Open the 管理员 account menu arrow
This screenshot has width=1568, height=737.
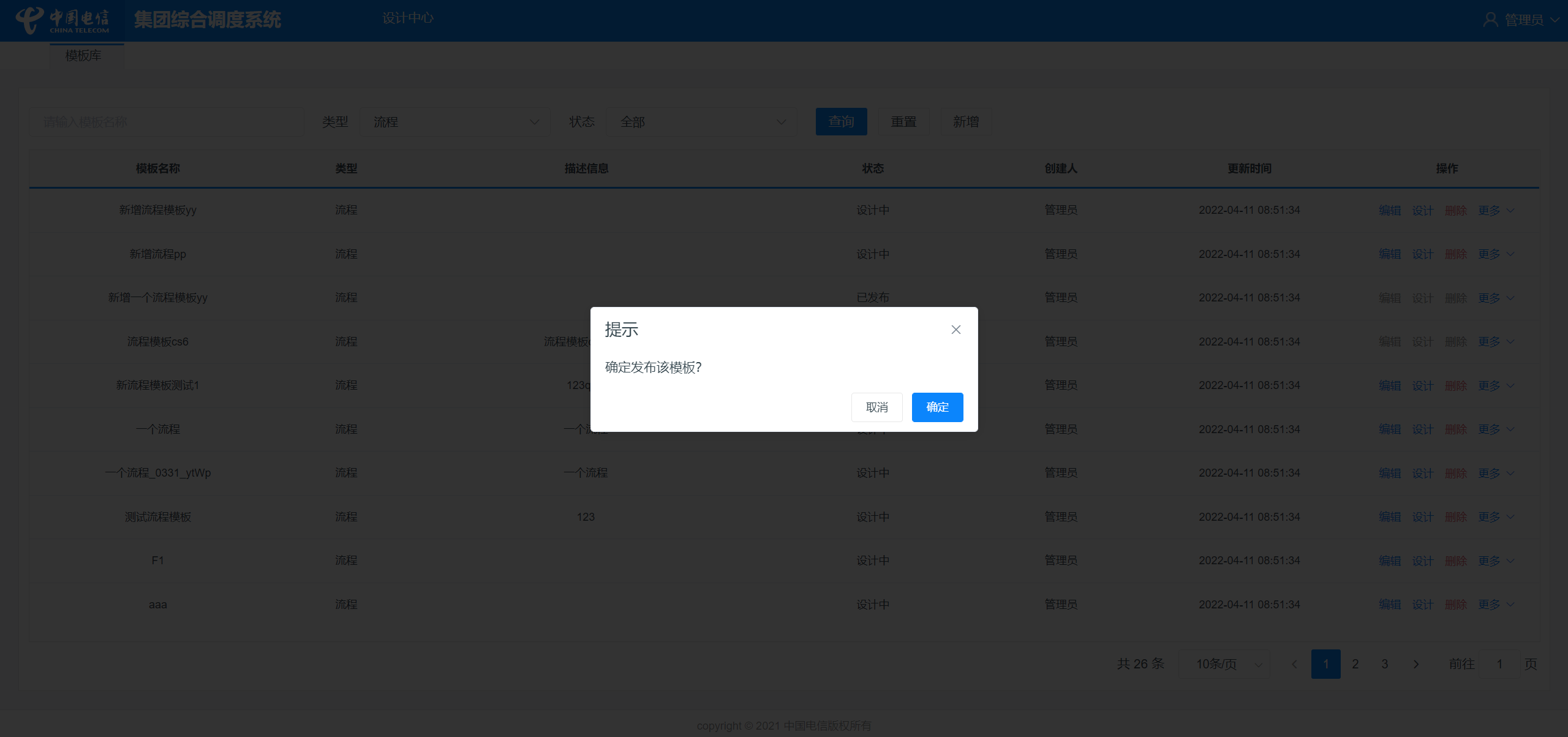1555,20
